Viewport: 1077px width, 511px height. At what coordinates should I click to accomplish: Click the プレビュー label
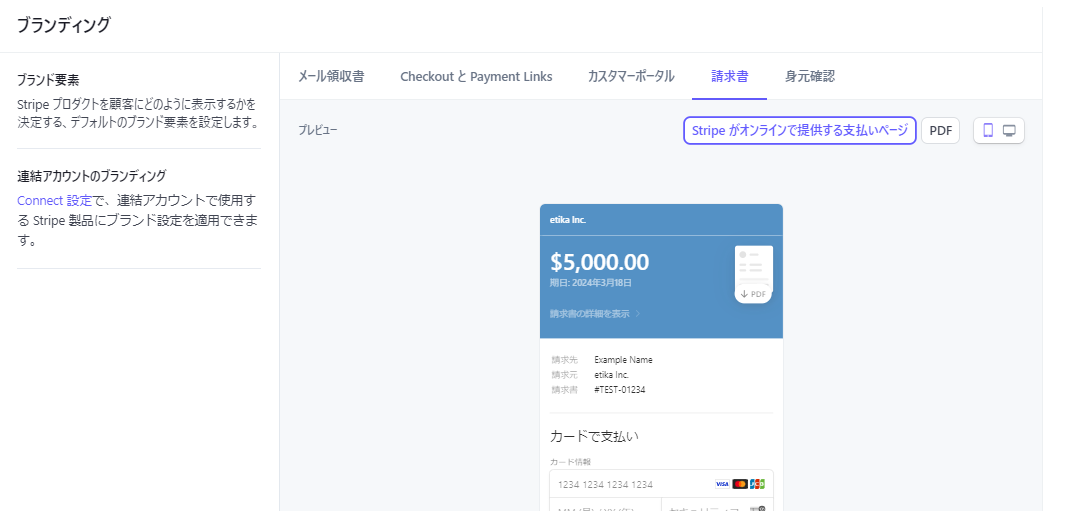pos(318,130)
